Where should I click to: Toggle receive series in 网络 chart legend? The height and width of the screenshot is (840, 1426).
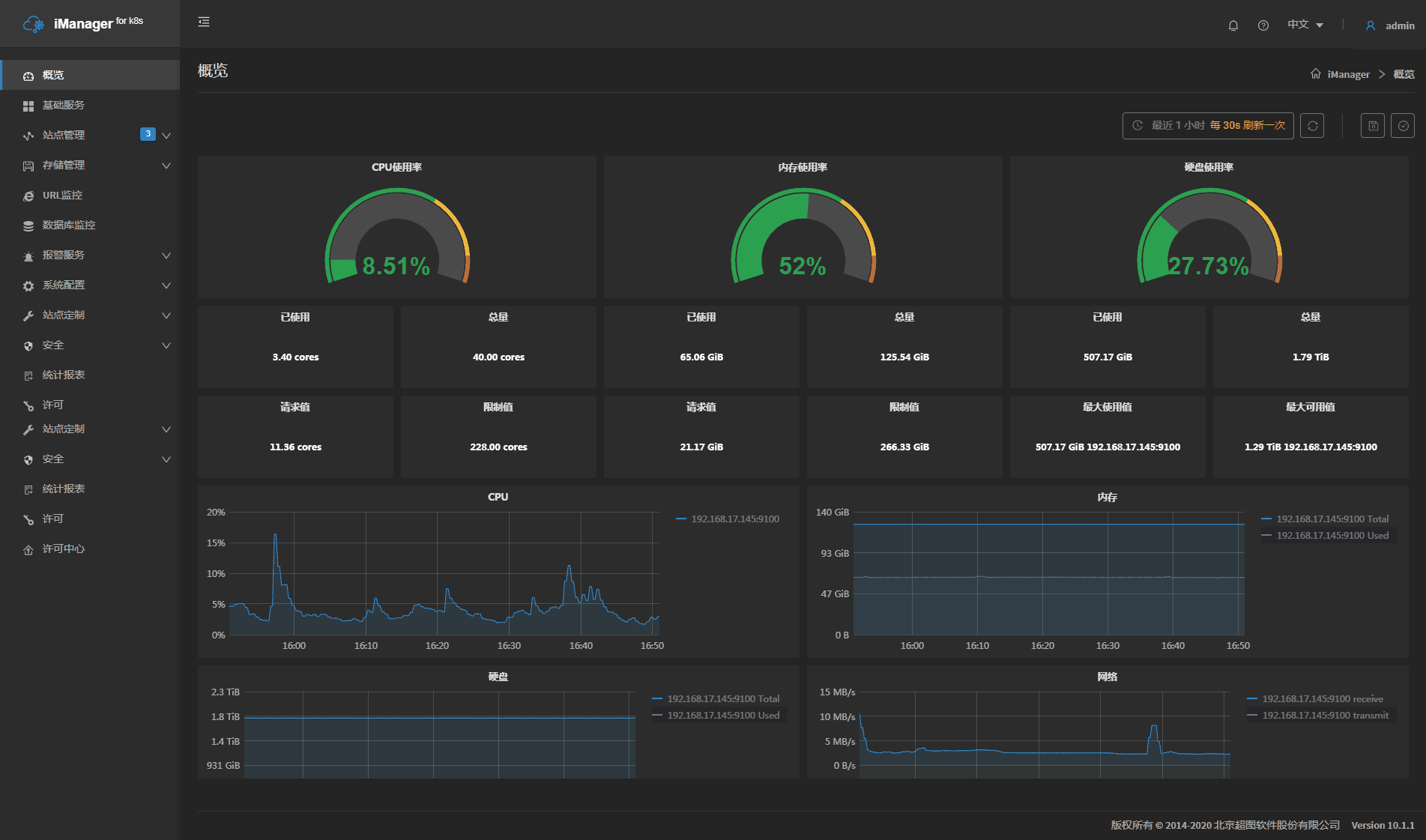(1322, 699)
